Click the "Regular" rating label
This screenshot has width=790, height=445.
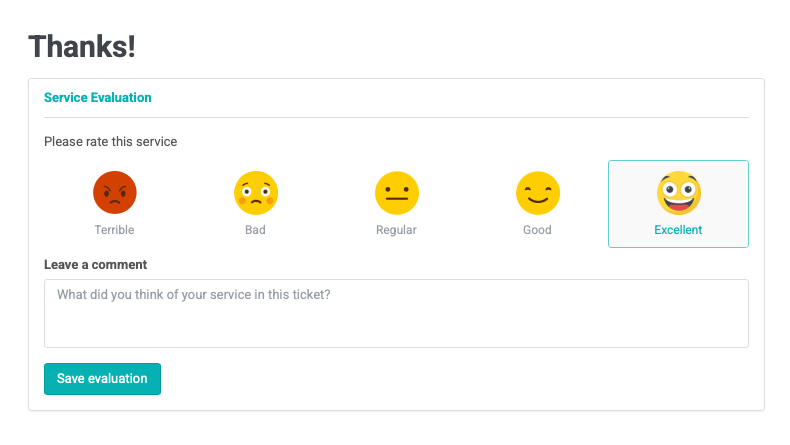pos(396,230)
